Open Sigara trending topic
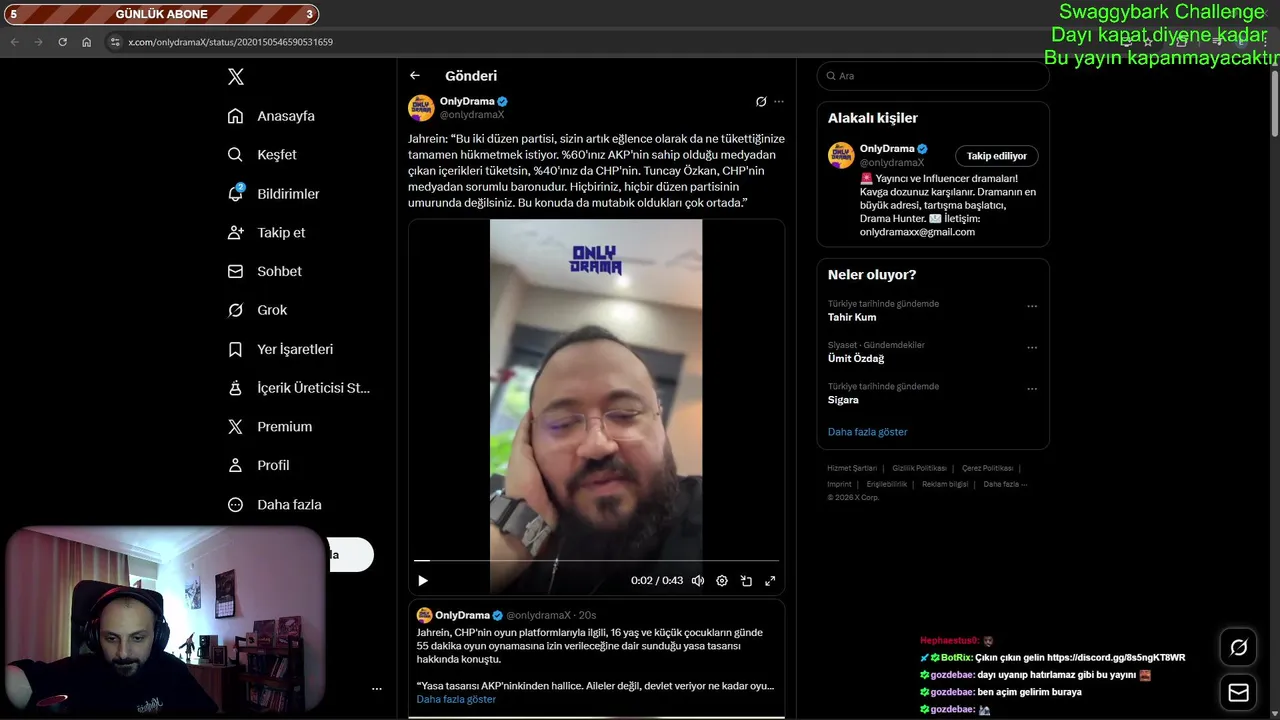Image resolution: width=1280 pixels, height=720 pixels. [843, 400]
